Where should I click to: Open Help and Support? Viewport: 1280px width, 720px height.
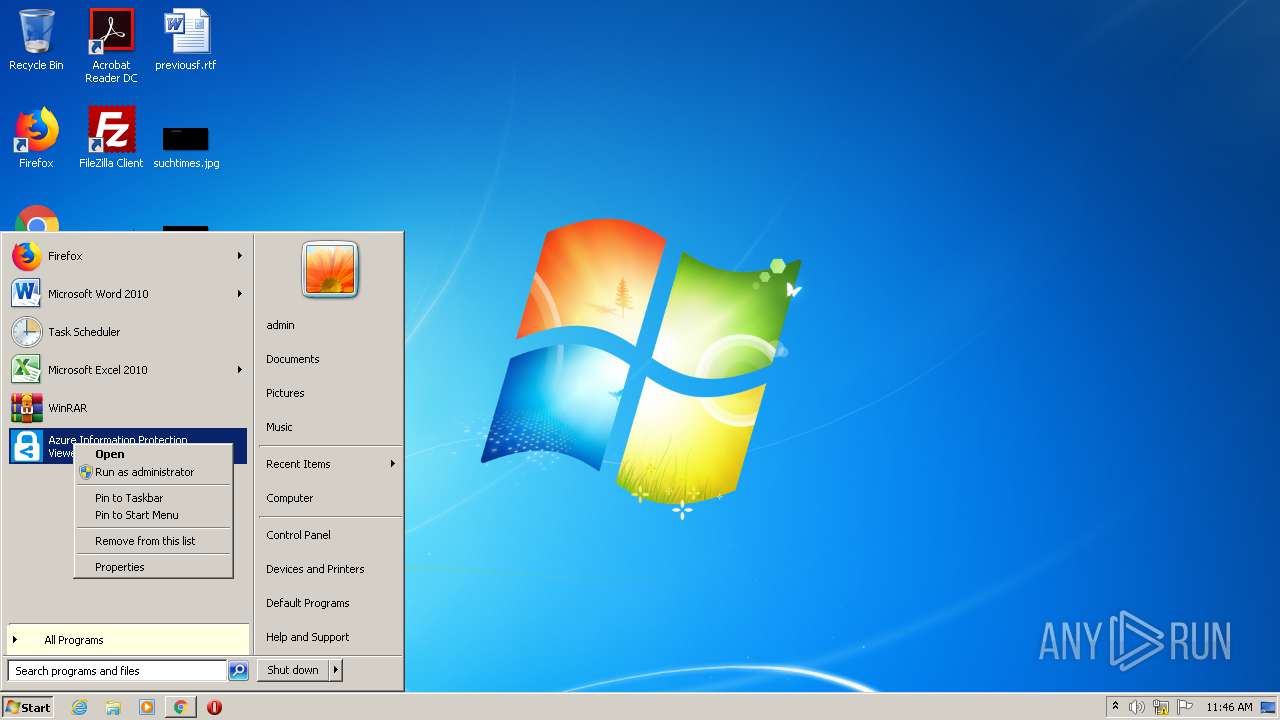coord(330,637)
